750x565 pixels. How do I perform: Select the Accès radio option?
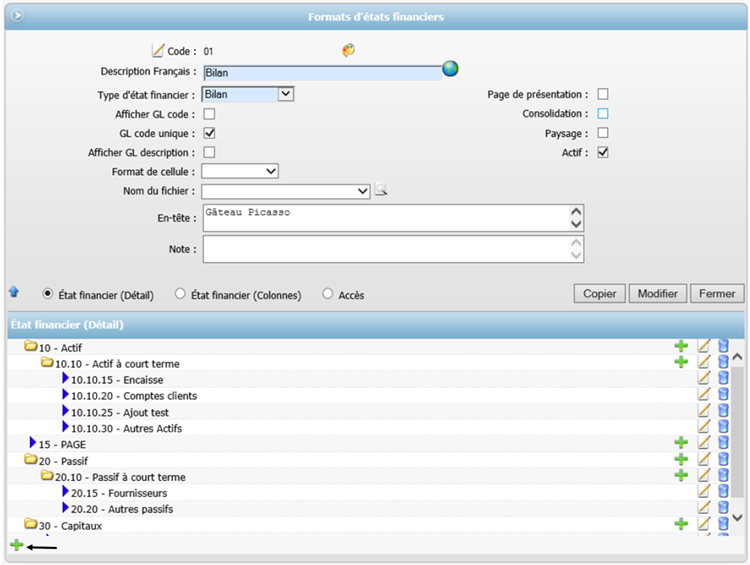coord(328,294)
